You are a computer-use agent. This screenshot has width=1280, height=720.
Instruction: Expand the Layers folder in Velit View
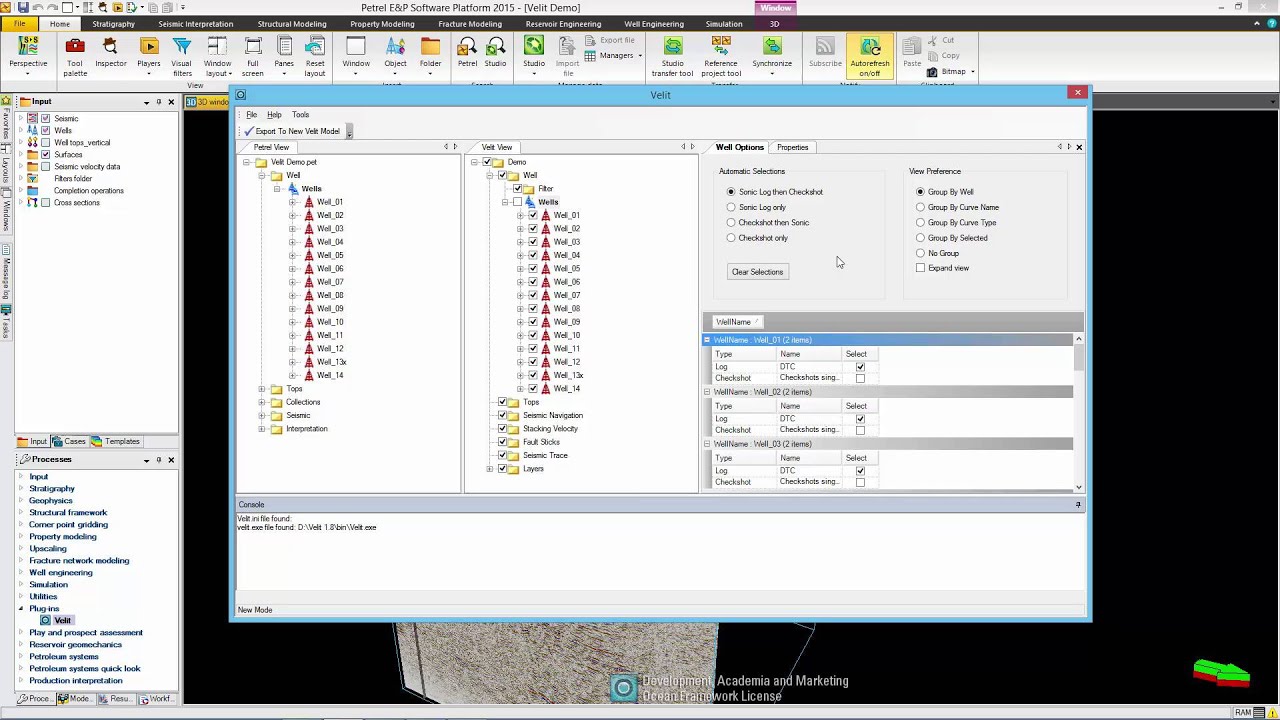(490, 469)
